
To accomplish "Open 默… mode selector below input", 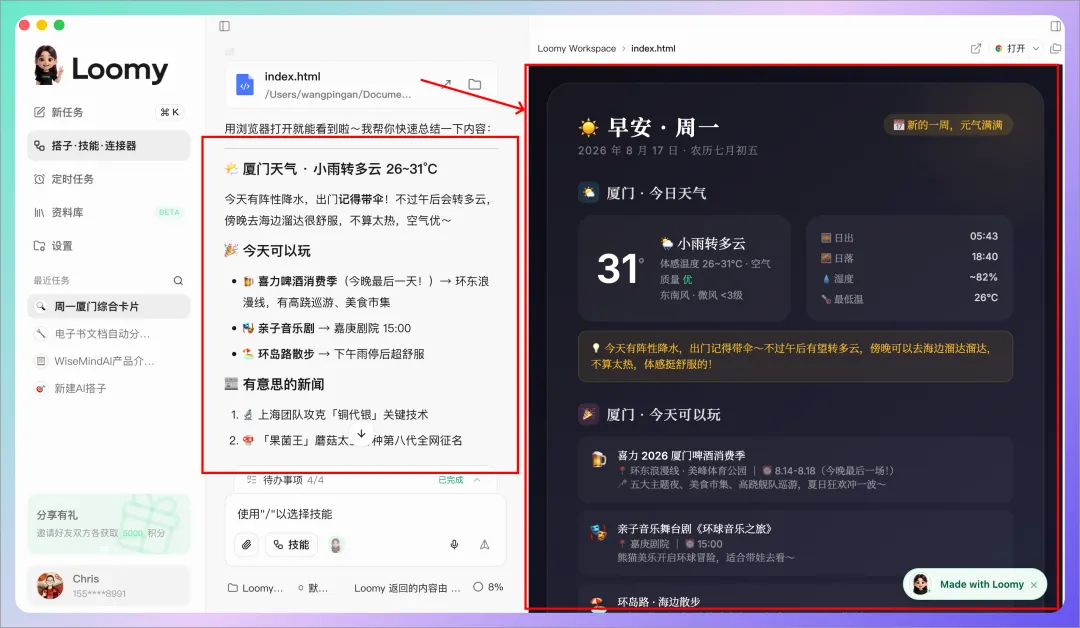I will [313, 588].
